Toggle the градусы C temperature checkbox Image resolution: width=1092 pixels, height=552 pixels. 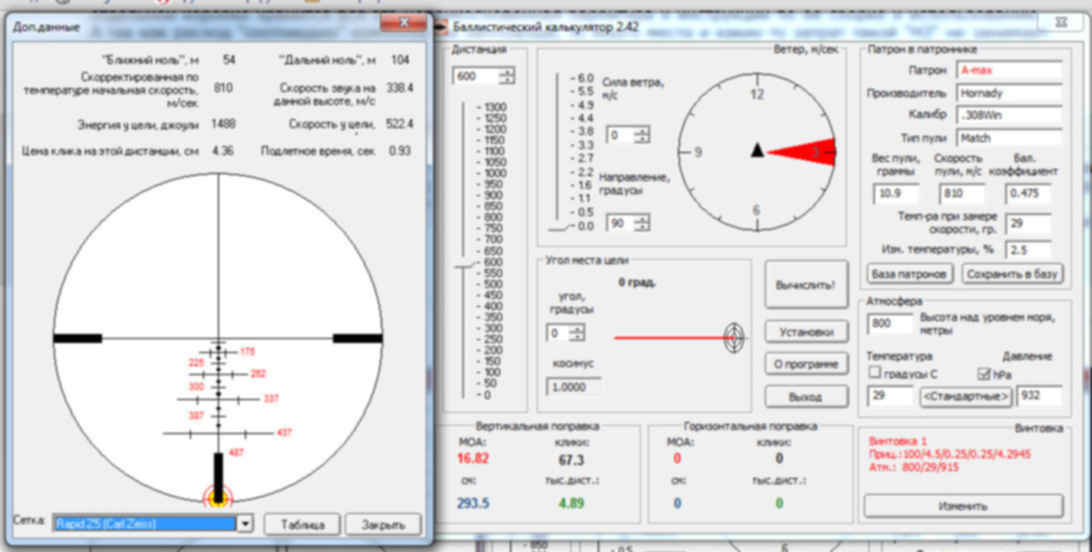click(x=875, y=373)
